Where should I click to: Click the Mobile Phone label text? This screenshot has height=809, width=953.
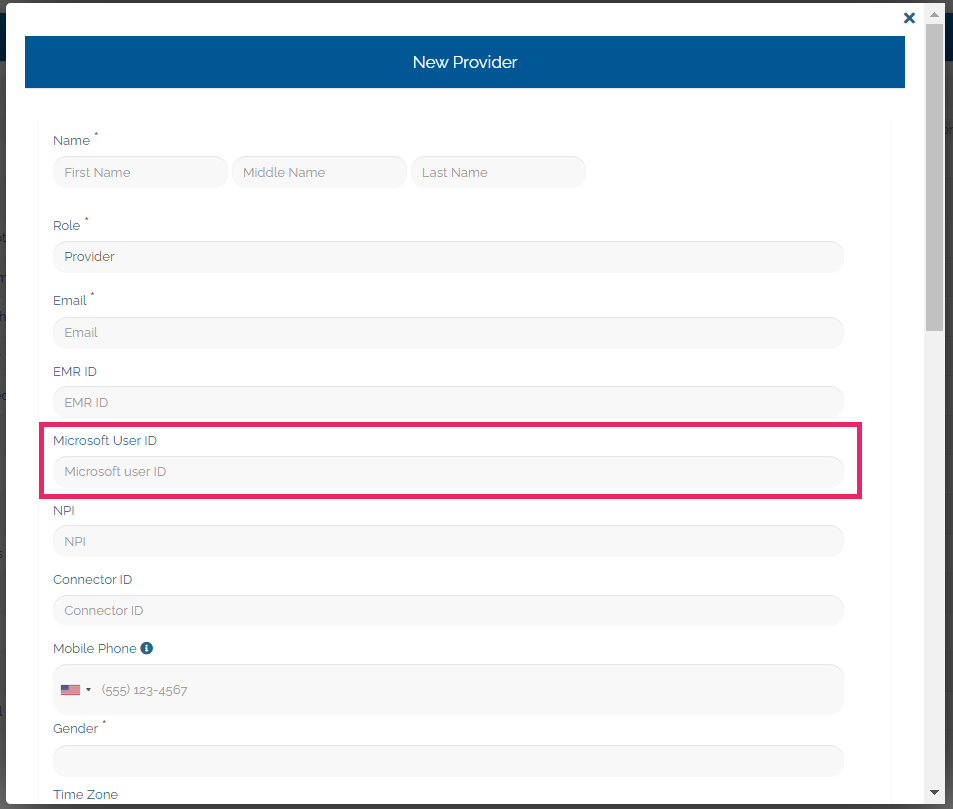95,649
